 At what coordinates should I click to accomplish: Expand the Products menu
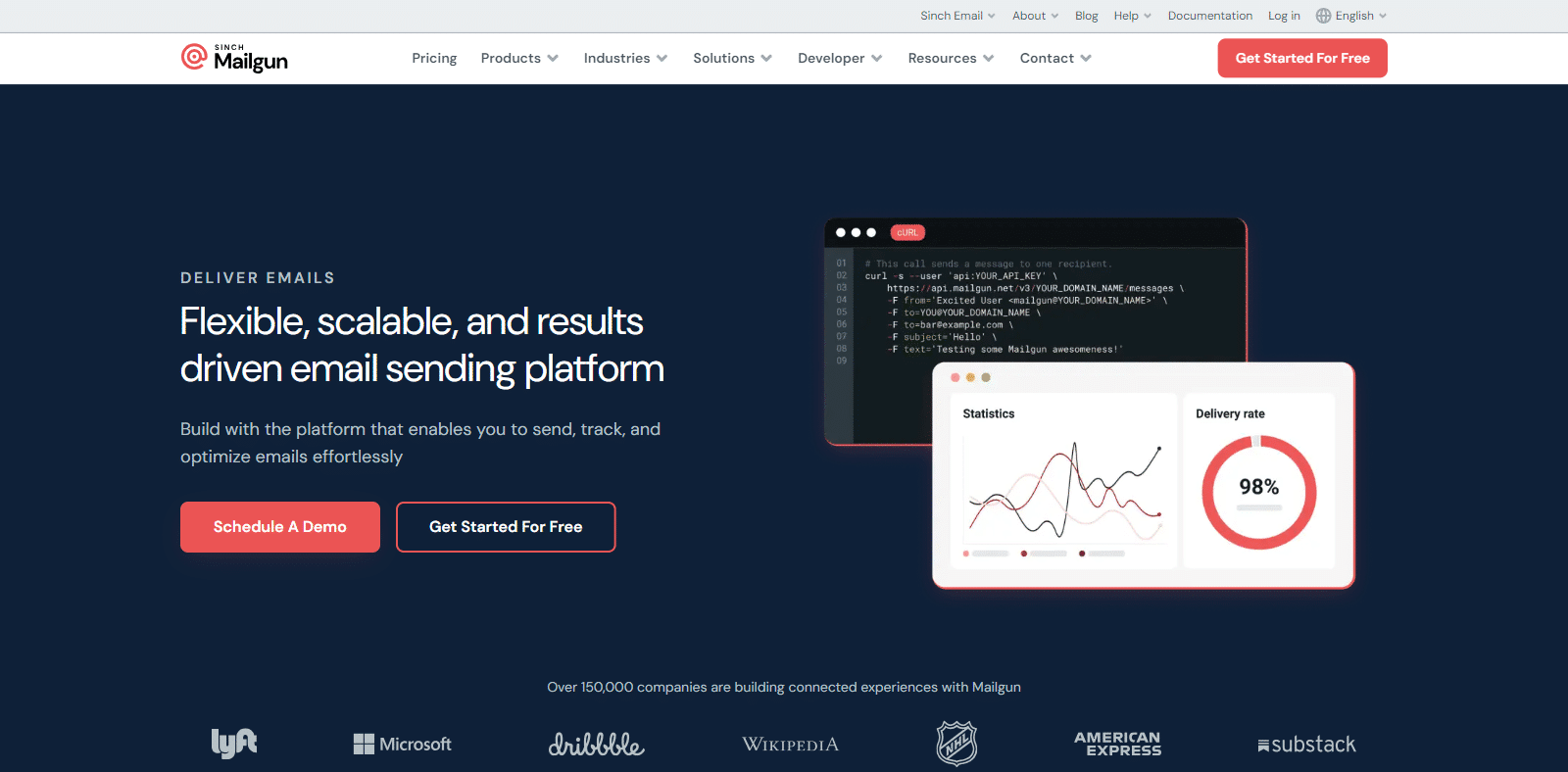(x=519, y=58)
